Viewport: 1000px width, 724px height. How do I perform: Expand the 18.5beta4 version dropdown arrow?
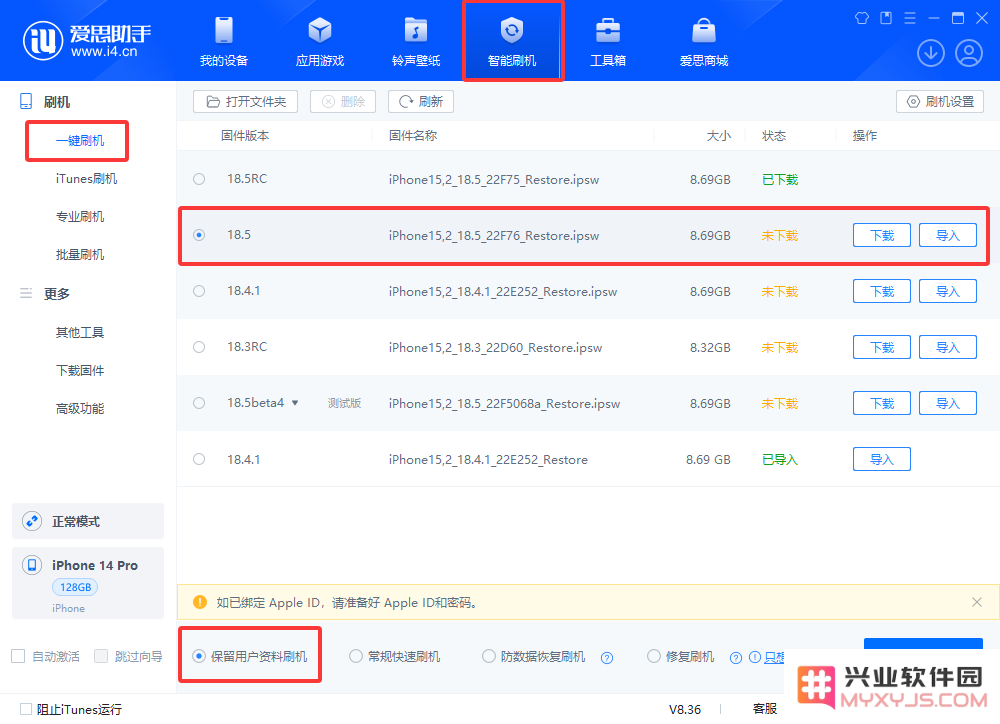[x=295, y=403]
